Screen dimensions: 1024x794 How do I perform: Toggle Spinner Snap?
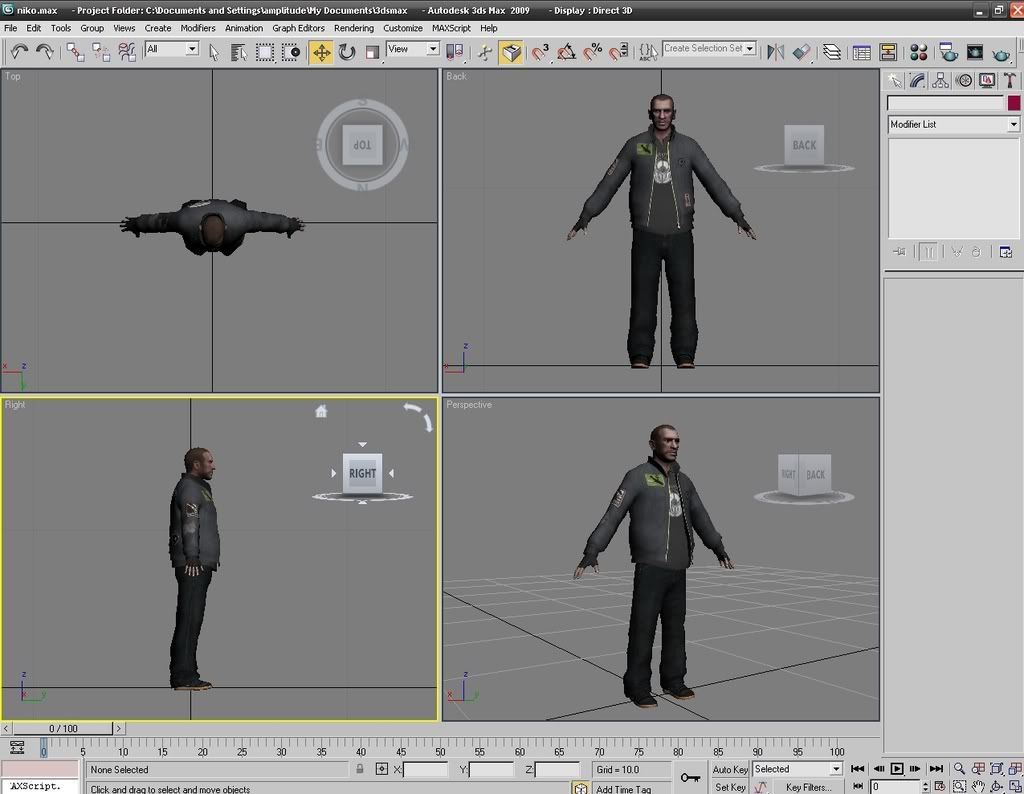[x=618, y=52]
